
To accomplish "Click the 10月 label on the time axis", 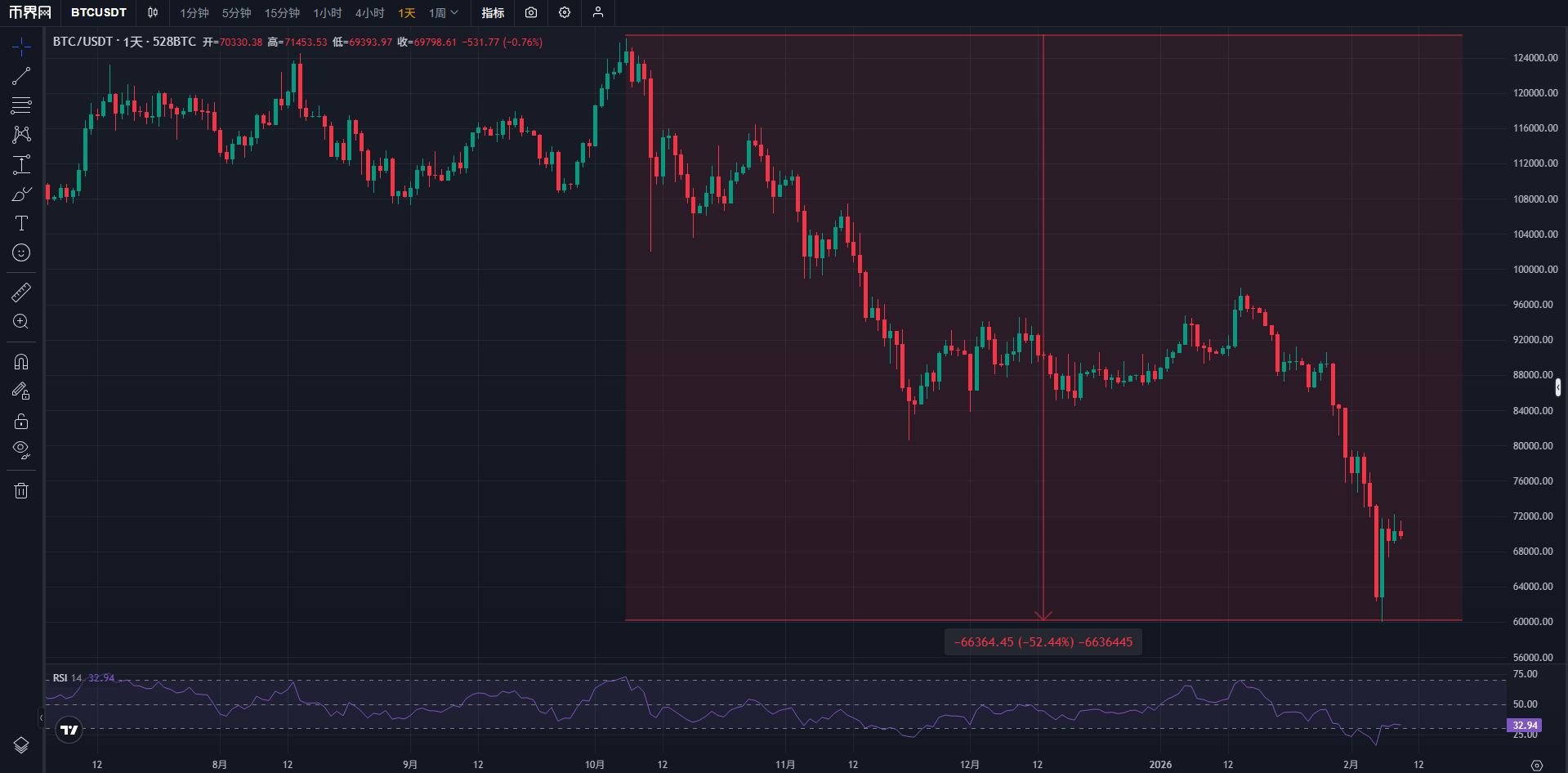I will tap(595, 765).
